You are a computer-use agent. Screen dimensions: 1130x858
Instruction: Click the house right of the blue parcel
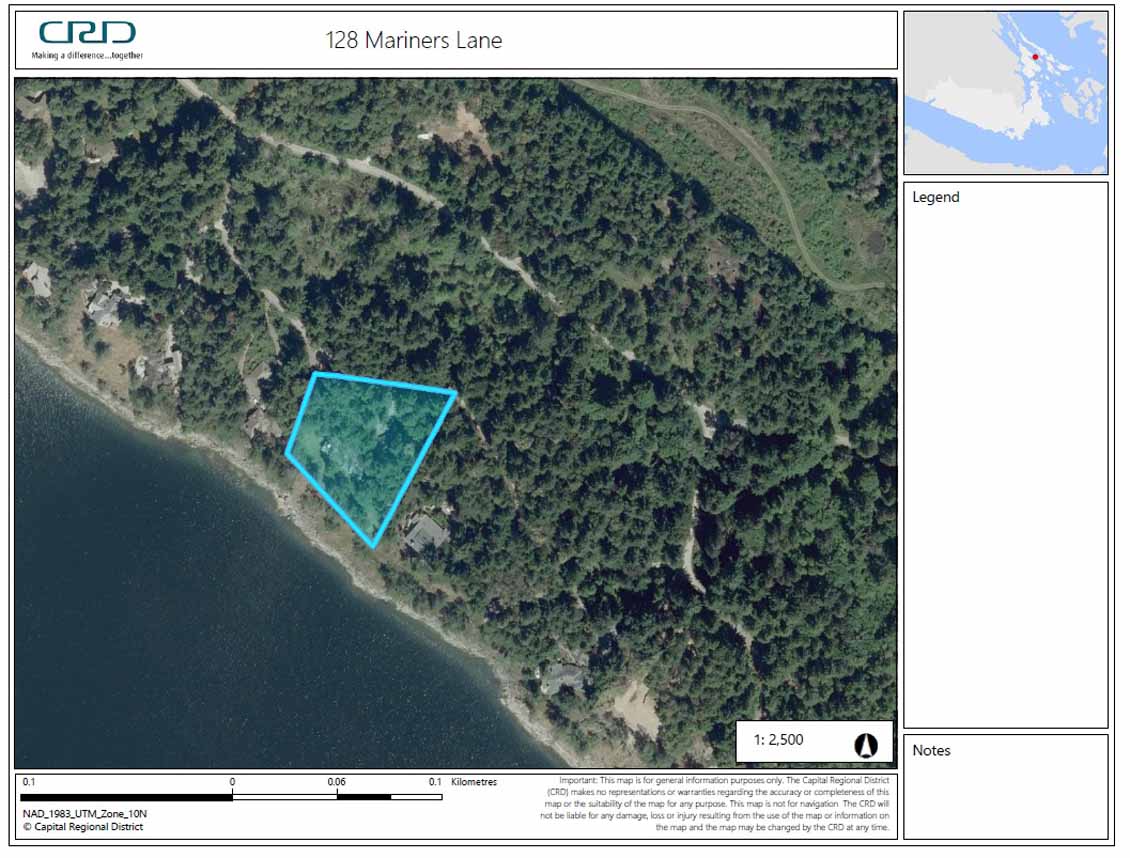pyautogui.click(x=426, y=534)
